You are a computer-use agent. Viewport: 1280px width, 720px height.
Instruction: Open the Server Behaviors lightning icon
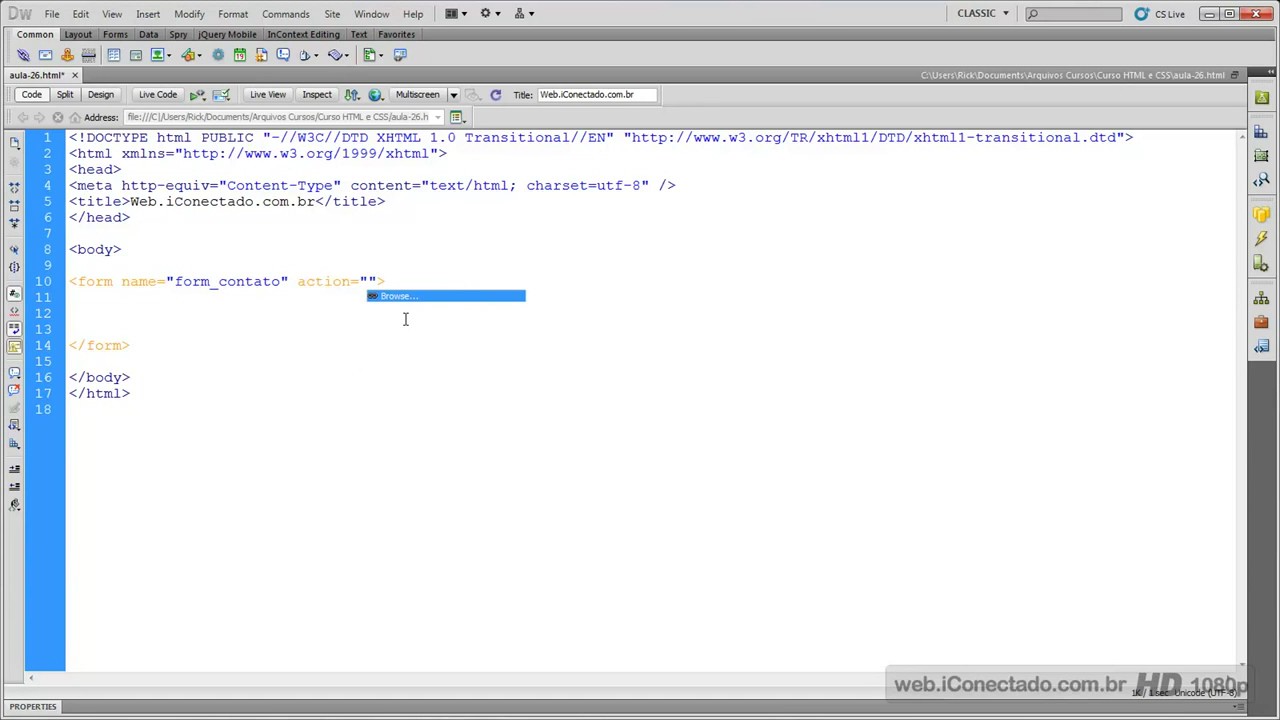click(1261, 240)
